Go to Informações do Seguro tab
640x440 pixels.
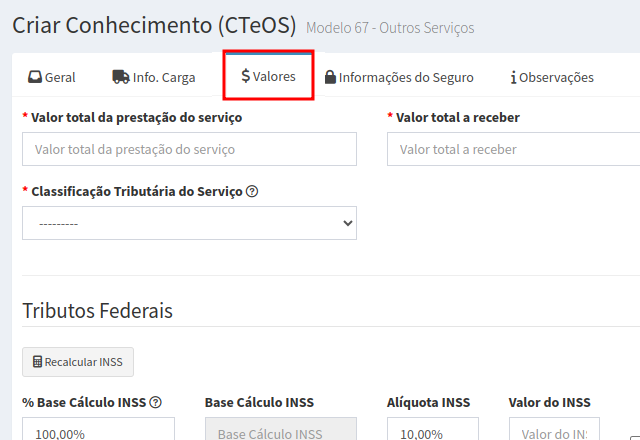pyautogui.click(x=399, y=77)
